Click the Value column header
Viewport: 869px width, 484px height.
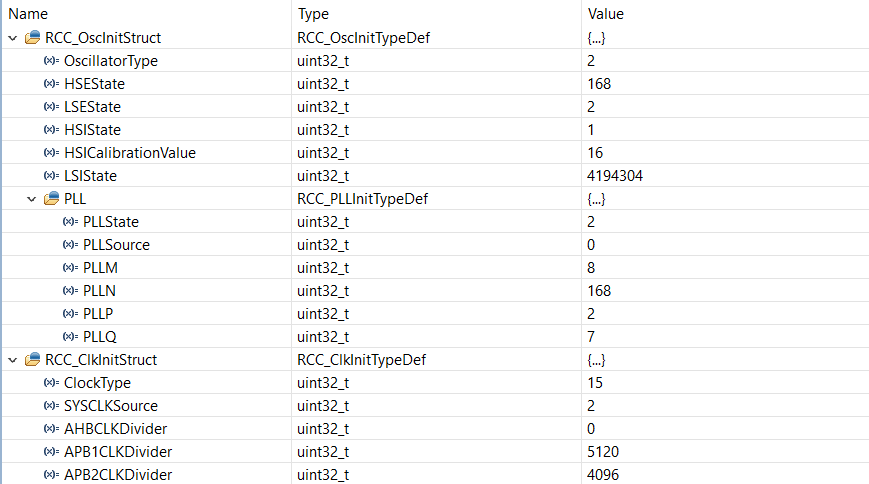(x=605, y=14)
